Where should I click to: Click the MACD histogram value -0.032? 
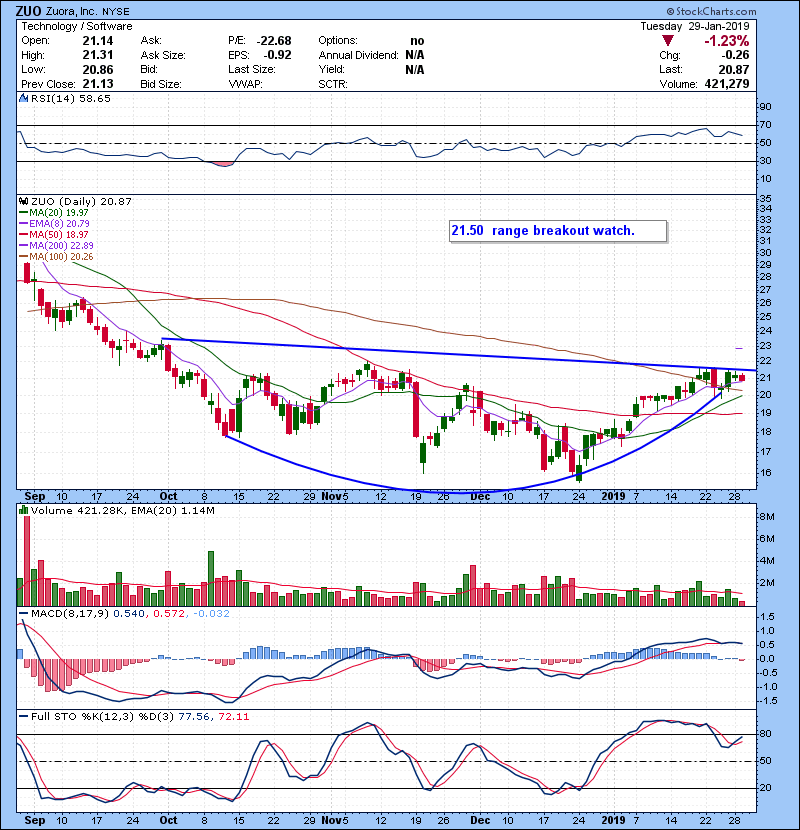coord(211,614)
